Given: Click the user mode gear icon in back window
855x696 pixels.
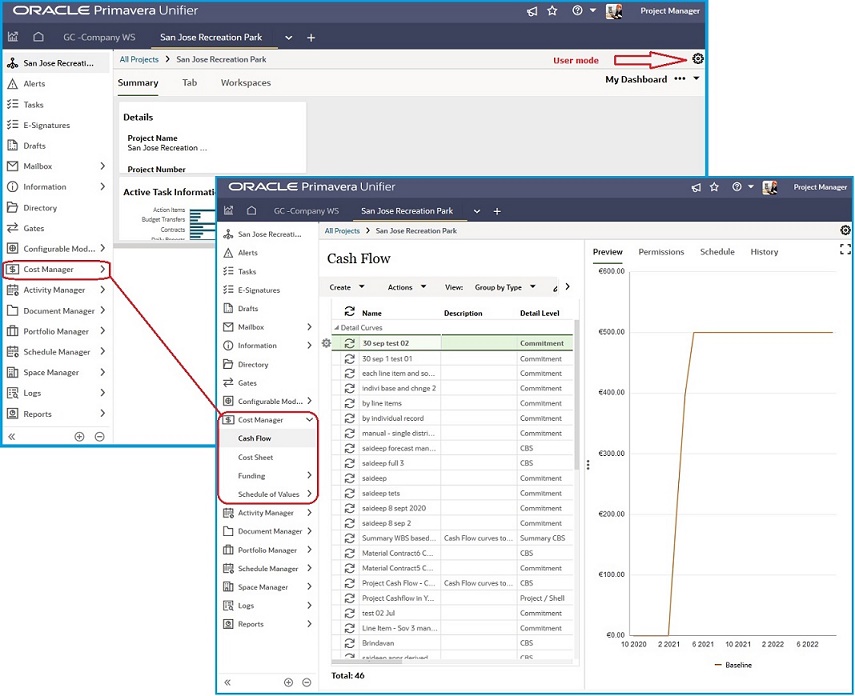Looking at the screenshot, I should (x=697, y=59).
